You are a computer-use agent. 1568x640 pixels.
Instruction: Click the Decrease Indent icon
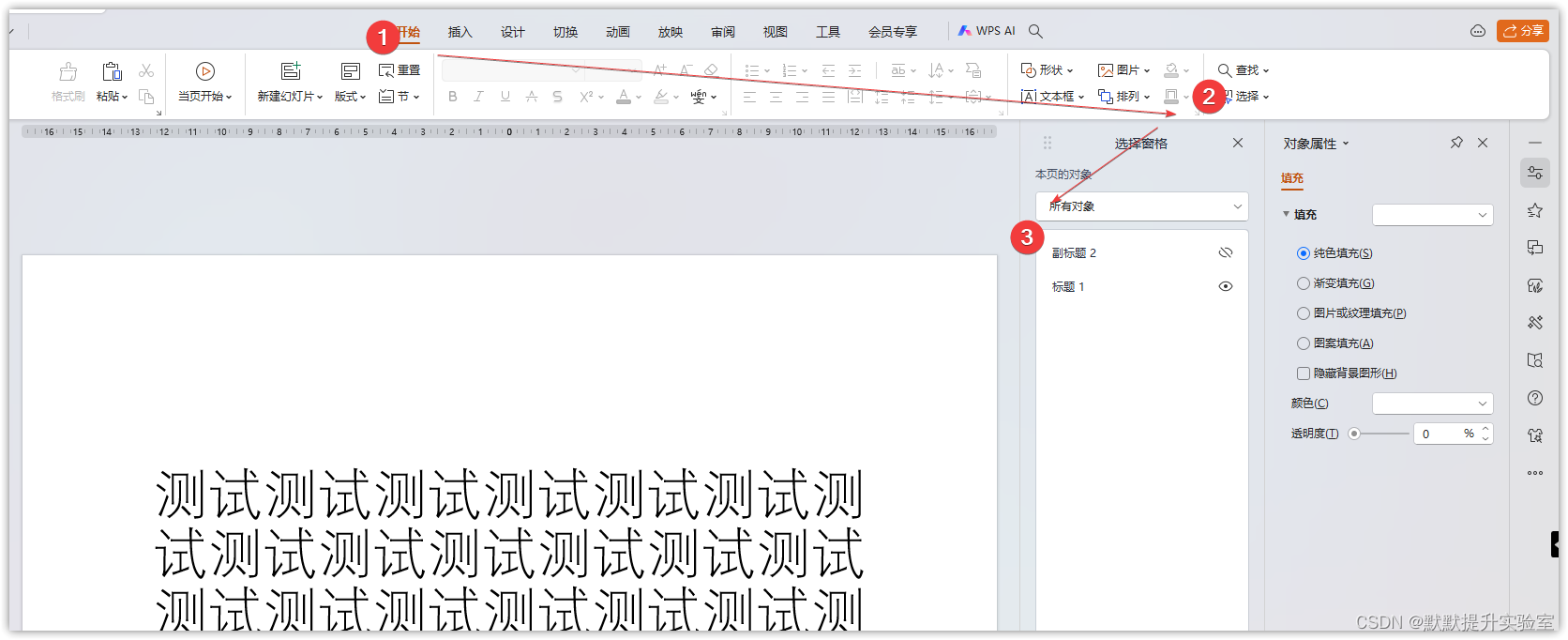pyautogui.click(x=828, y=70)
